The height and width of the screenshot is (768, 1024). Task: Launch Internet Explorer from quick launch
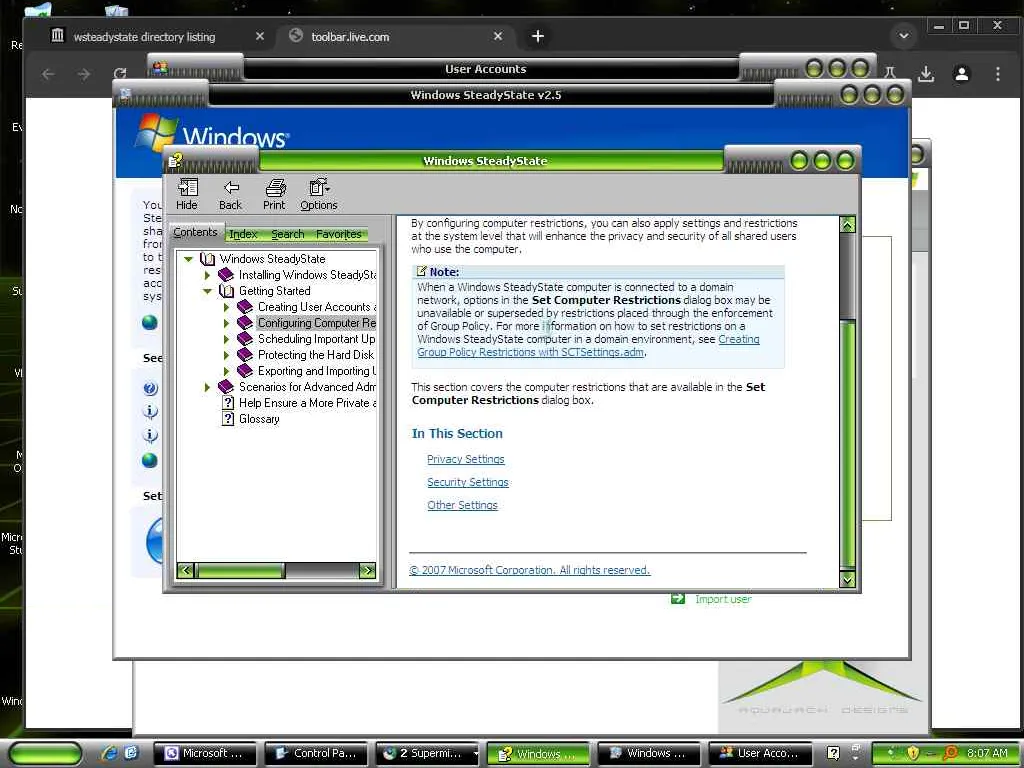coord(108,753)
